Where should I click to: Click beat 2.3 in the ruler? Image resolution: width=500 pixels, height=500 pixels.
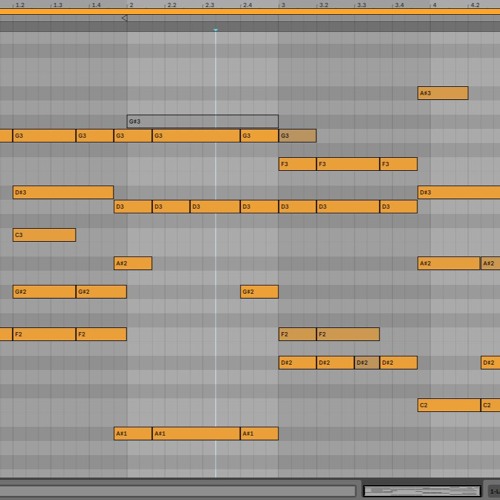(x=210, y=5)
